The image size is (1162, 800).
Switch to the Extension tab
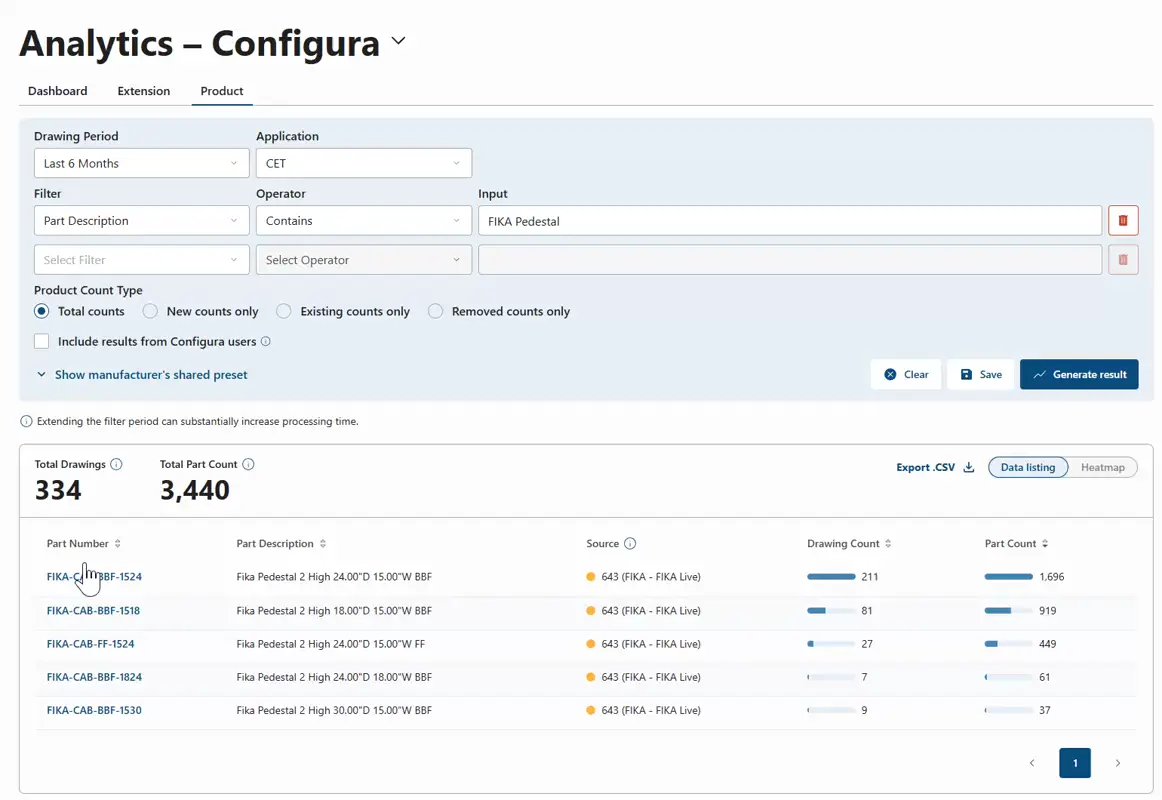pos(144,91)
